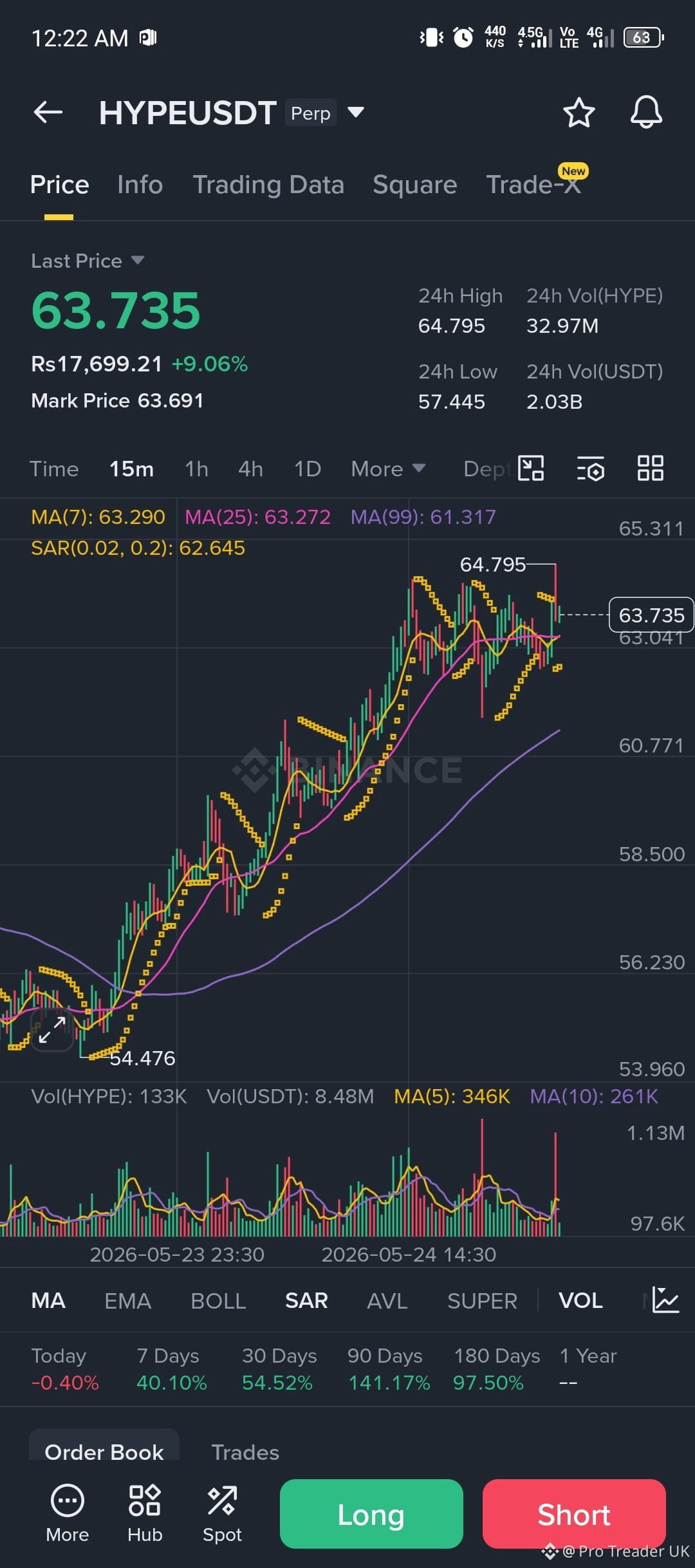Tap the 90 Days 141.17% performance
Viewport: 695px width, 1568px height.
(388, 1369)
